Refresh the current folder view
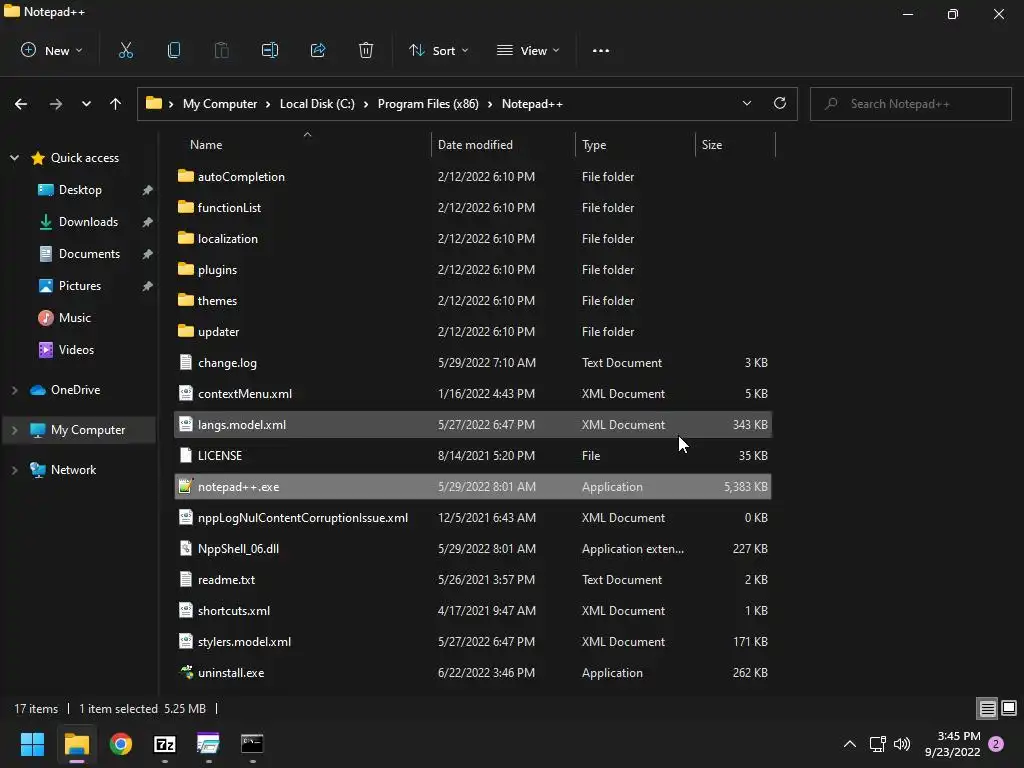Screen dimensions: 1024x768 [780, 103]
